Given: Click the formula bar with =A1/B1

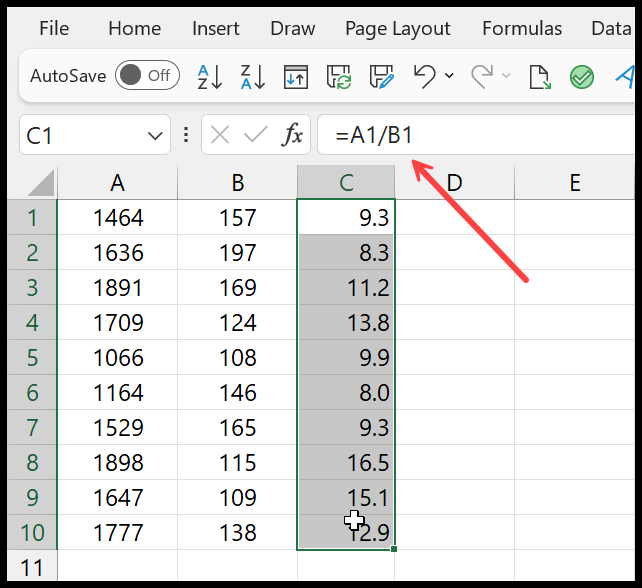Looking at the screenshot, I should 476,135.
